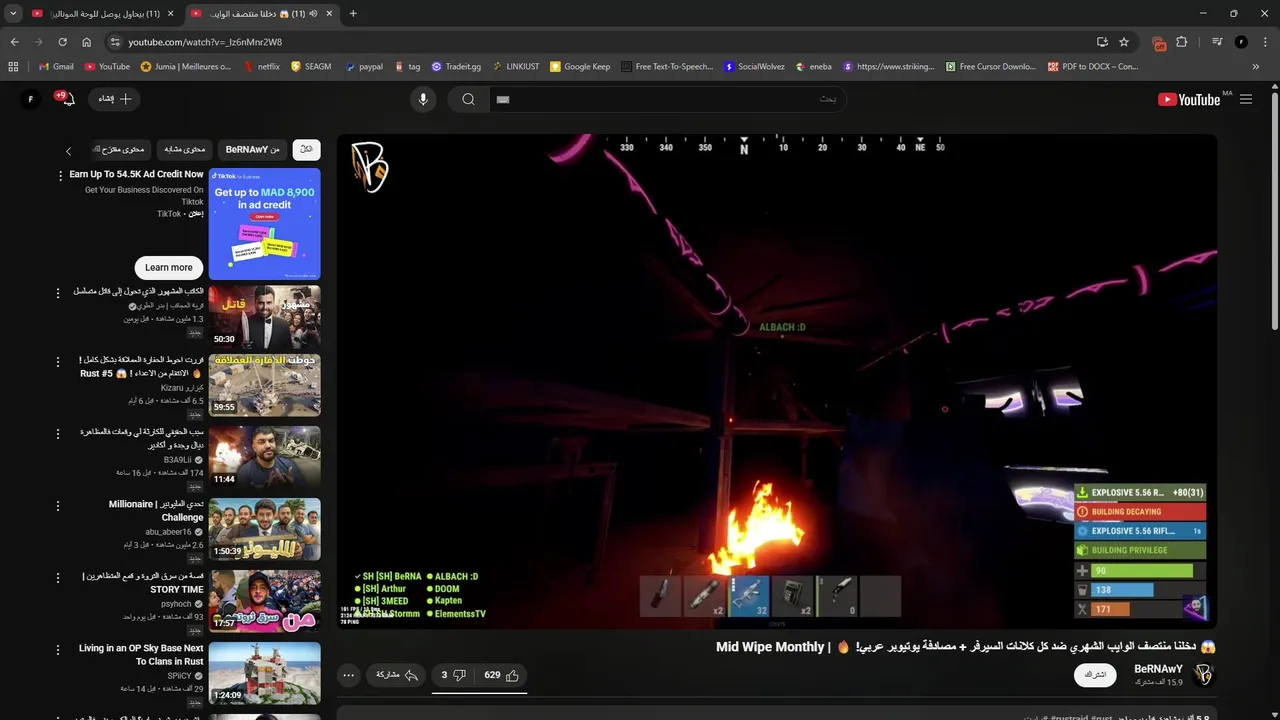
Task: Open the BeRNAwY channel name link
Action: pos(1158,669)
